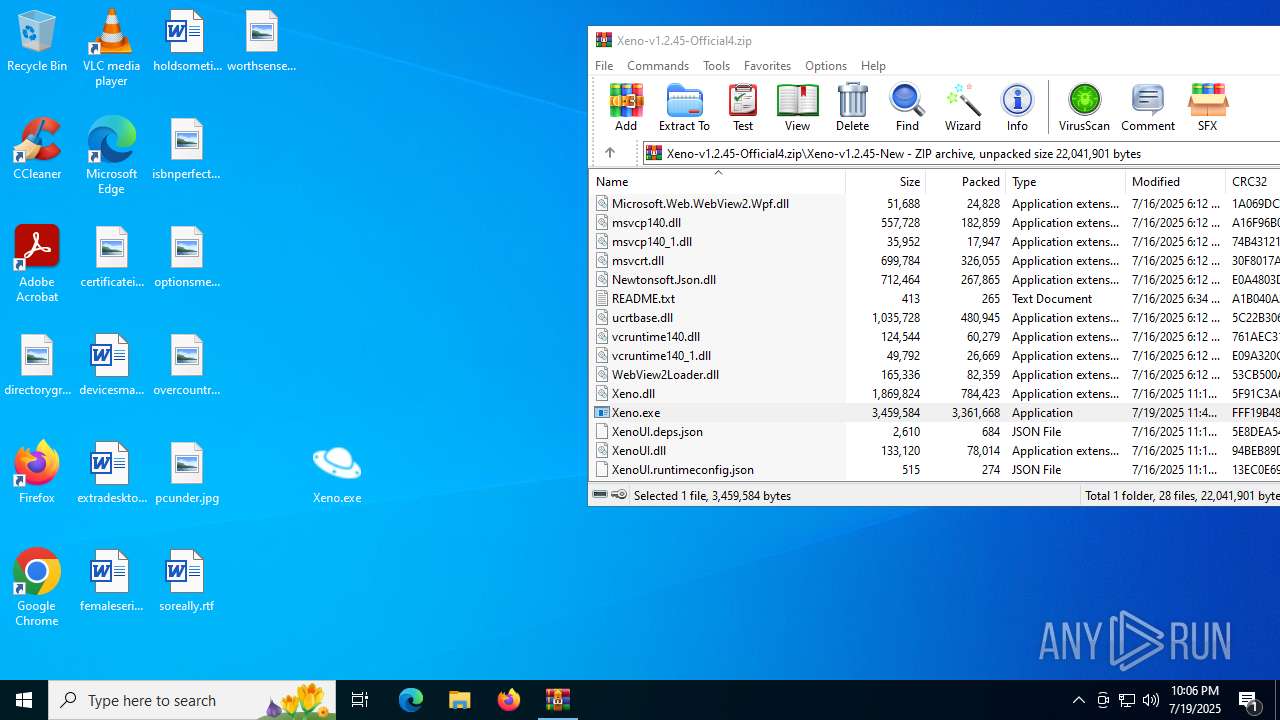Open the View toolbar icon
This screenshot has width=1280, height=720.
[x=797, y=107]
